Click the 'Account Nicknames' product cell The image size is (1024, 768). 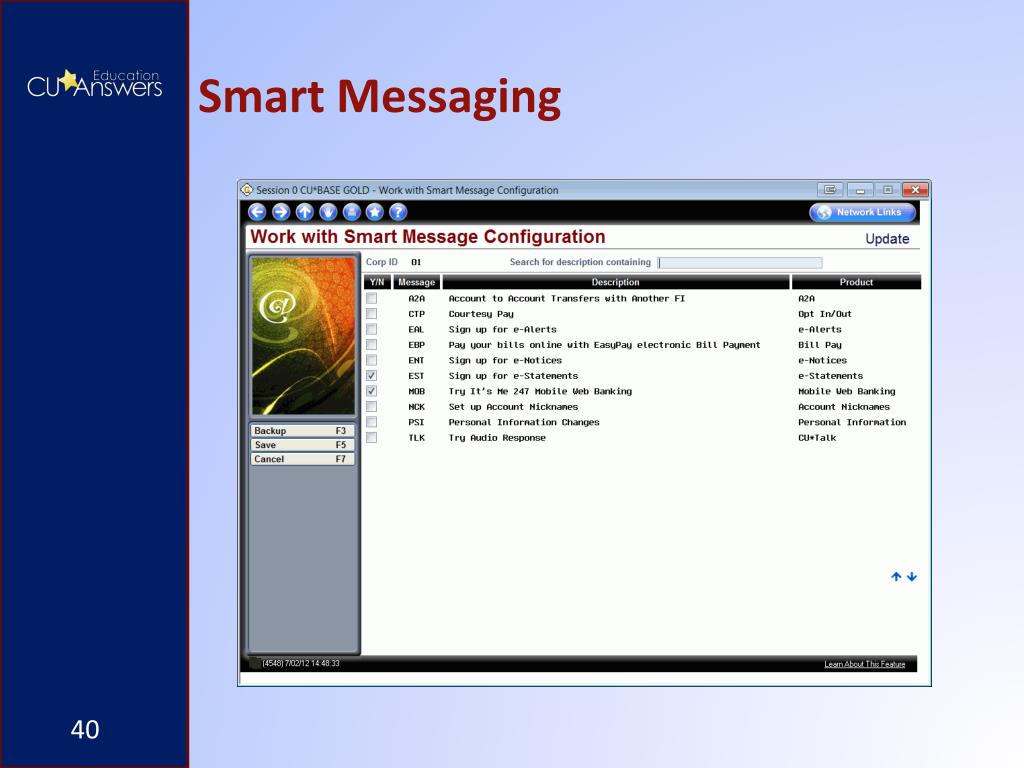pos(844,407)
